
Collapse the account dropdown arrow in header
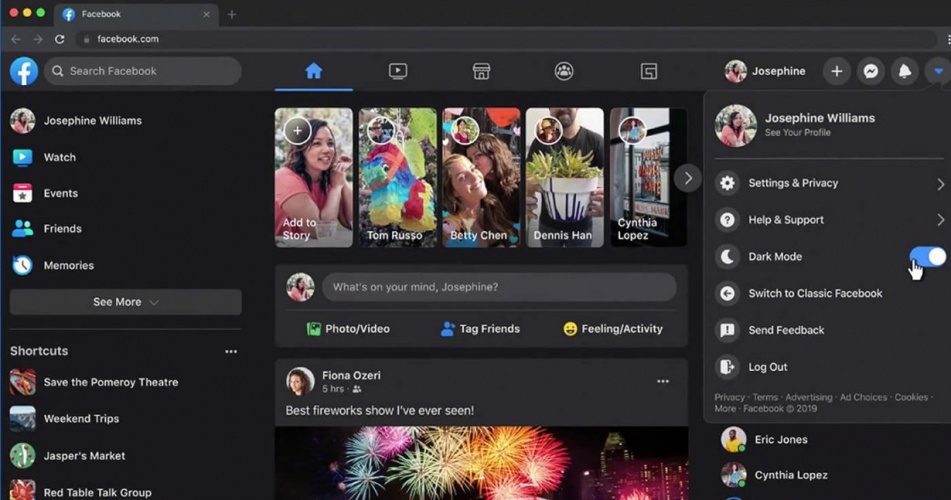tap(938, 72)
